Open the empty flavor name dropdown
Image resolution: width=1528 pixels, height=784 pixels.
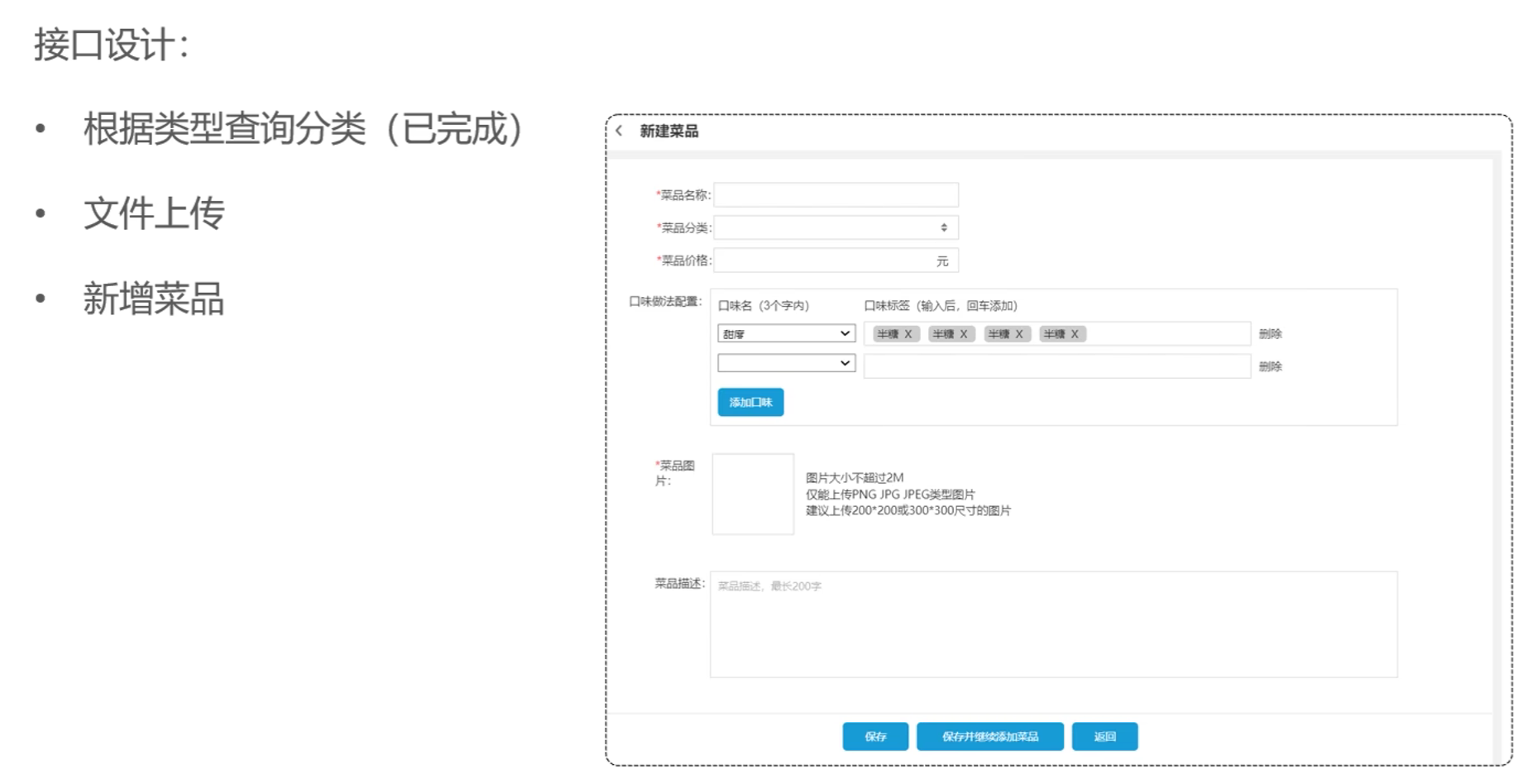(786, 363)
